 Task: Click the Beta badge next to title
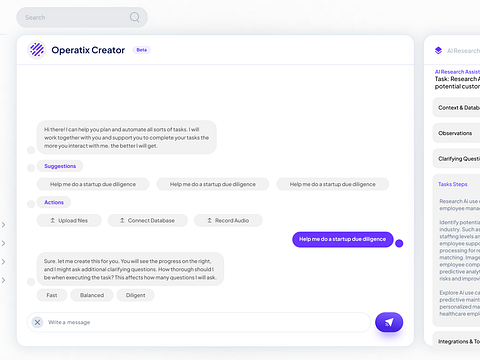point(142,50)
